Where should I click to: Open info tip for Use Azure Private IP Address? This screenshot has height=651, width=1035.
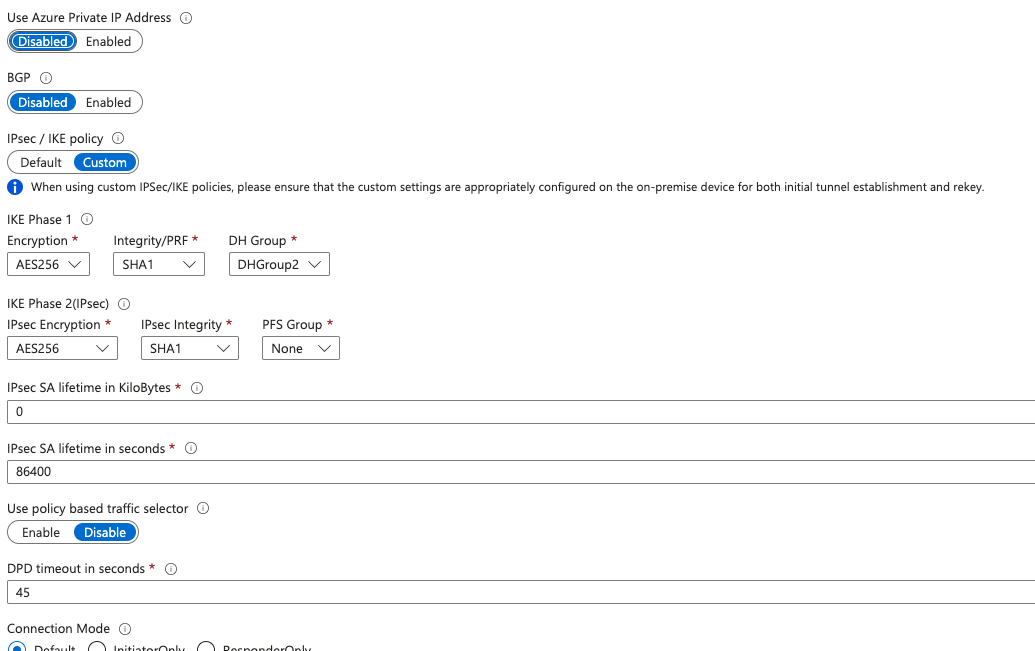186,18
